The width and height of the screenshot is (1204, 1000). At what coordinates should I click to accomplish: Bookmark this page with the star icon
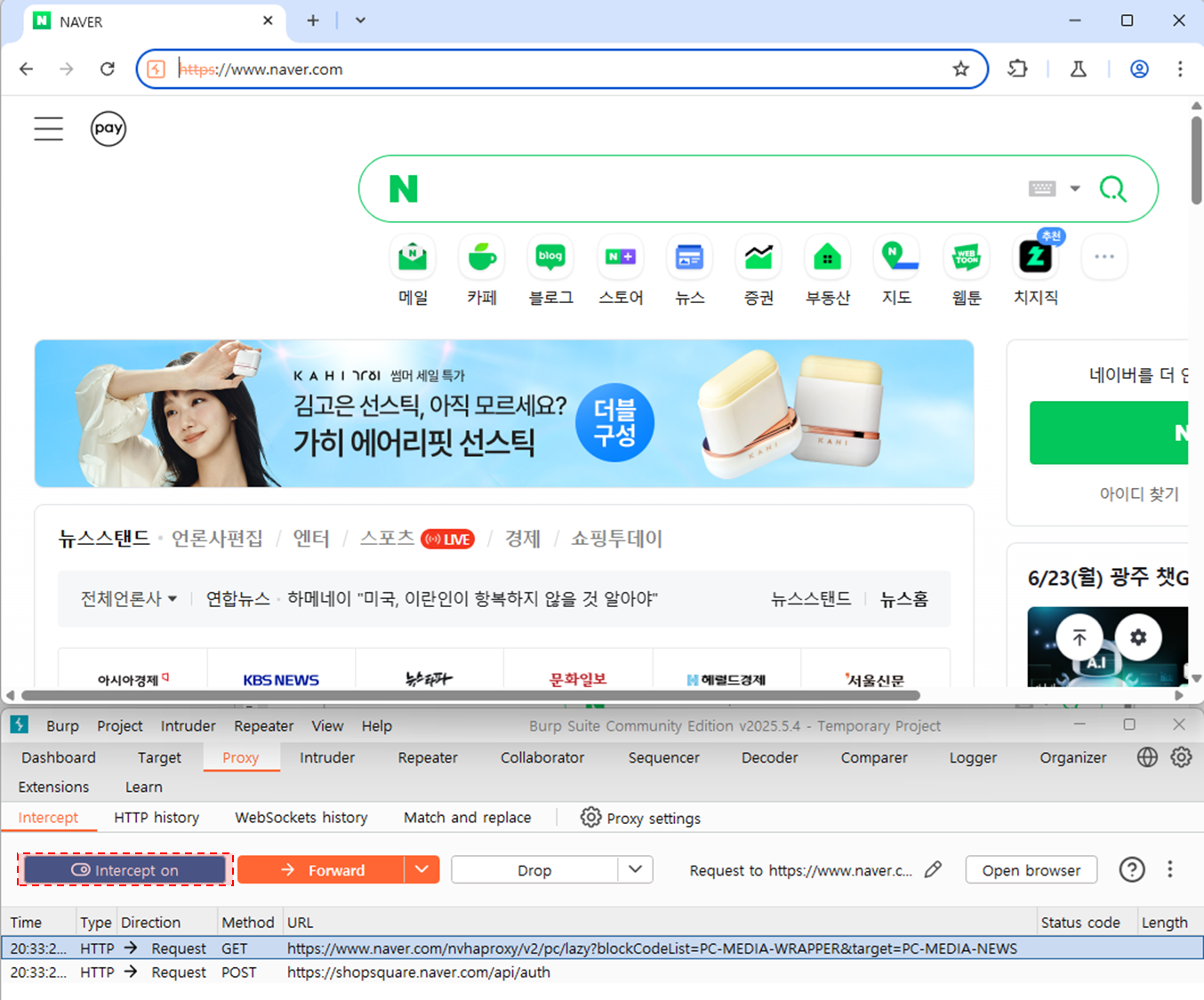[x=960, y=69]
